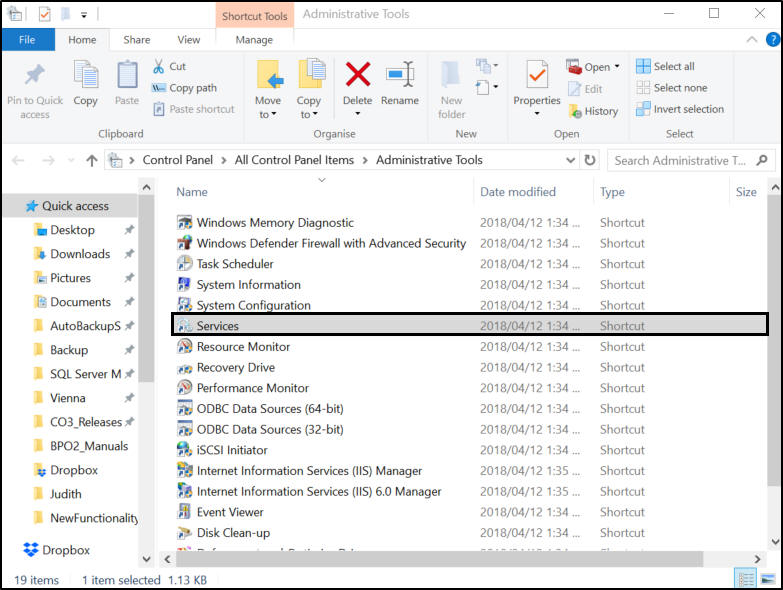Screen dimensions: 783x590
Task: Click Paste shortcut option
Action: click(194, 109)
